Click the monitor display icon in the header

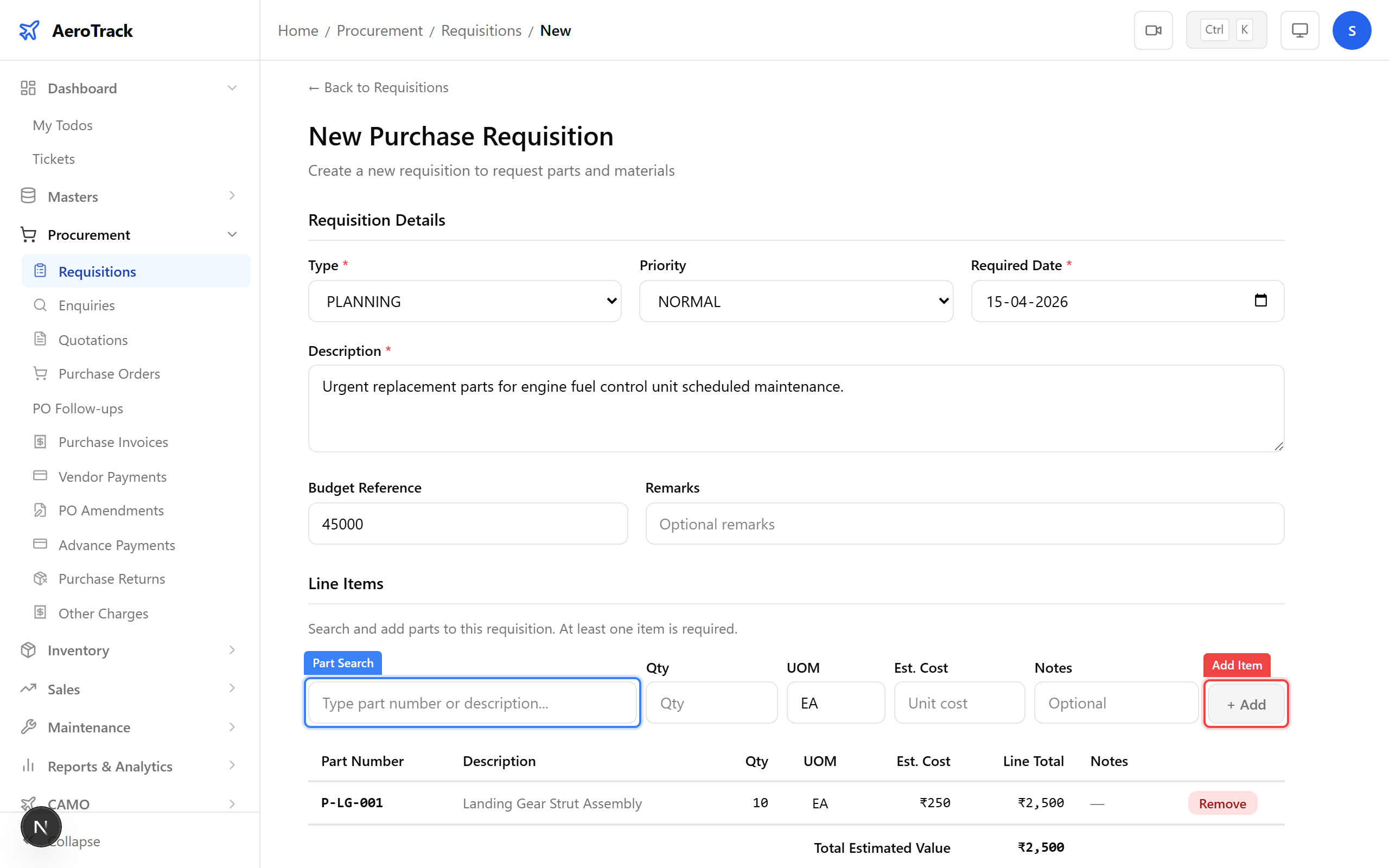click(x=1299, y=30)
